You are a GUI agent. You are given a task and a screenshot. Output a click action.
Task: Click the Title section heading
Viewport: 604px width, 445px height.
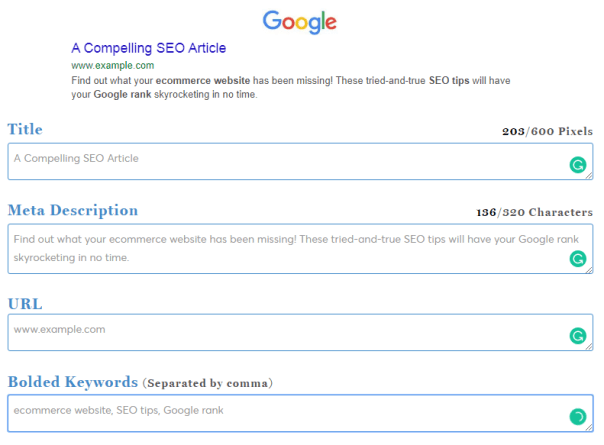(25, 129)
